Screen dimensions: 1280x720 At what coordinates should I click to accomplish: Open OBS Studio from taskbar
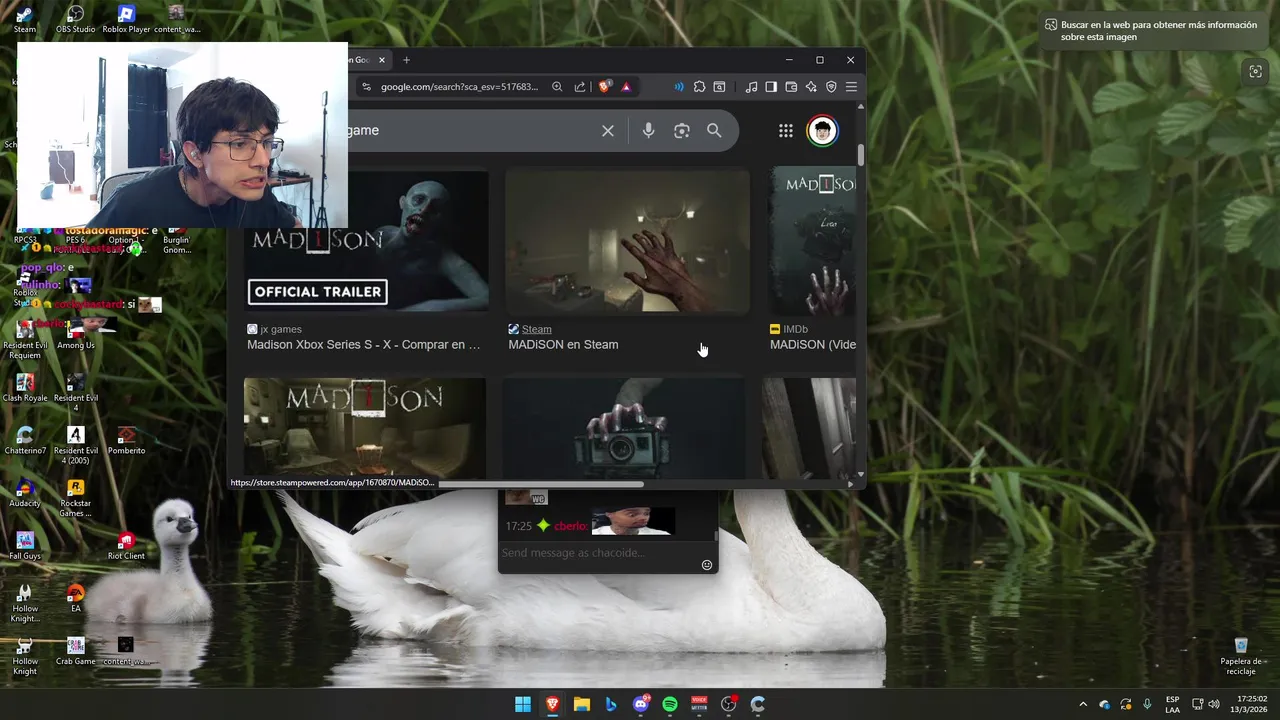click(x=728, y=704)
